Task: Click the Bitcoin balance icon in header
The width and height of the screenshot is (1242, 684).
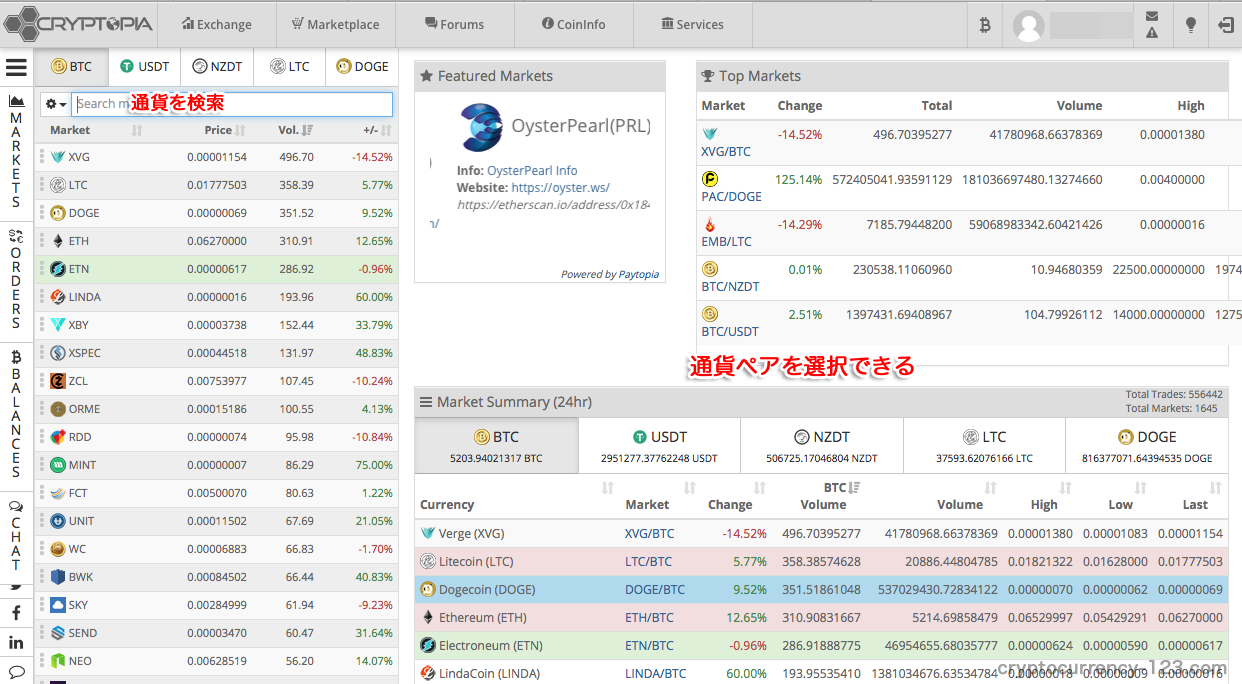Action: pos(985,25)
